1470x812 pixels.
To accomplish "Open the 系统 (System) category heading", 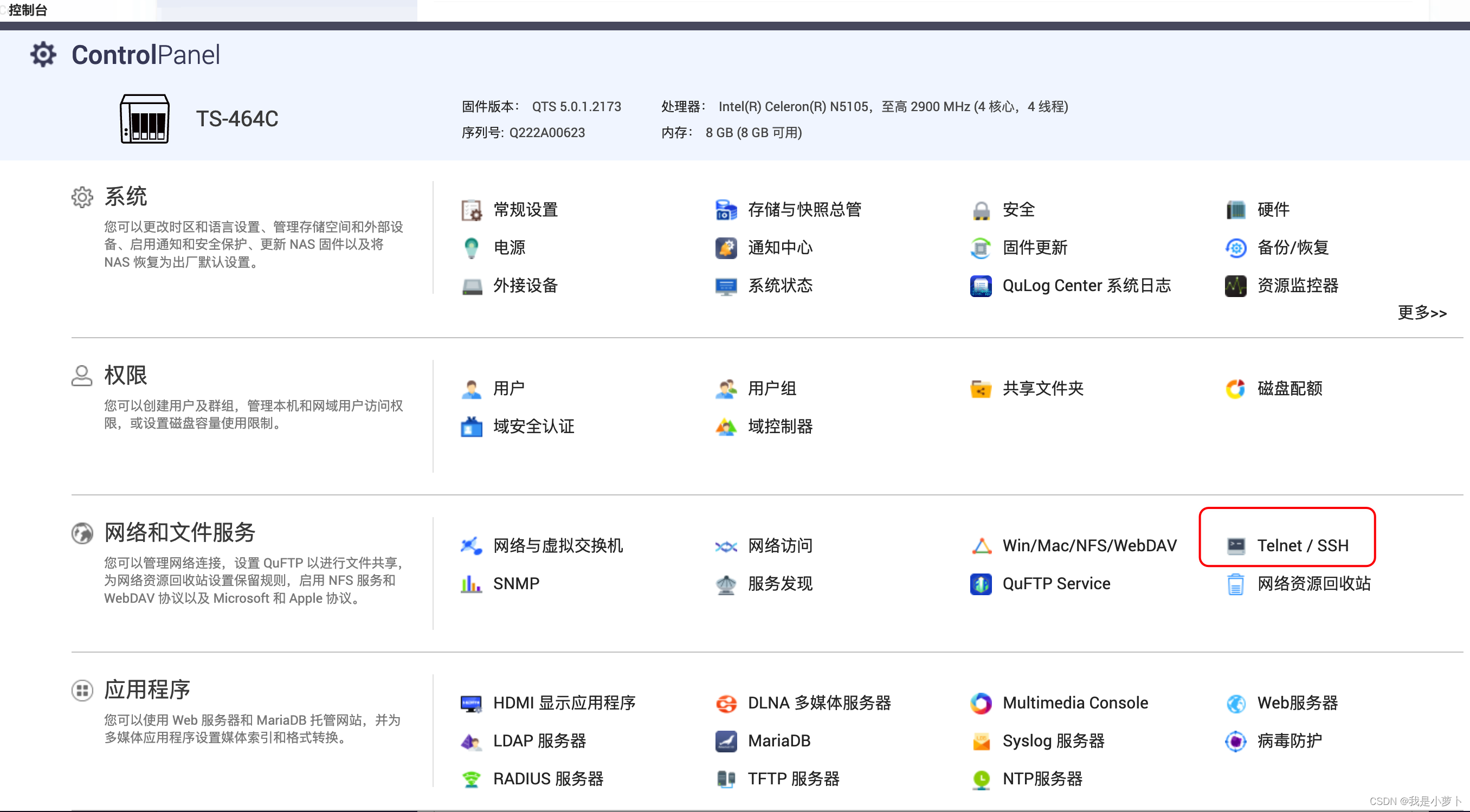I will pyautogui.click(x=126, y=197).
